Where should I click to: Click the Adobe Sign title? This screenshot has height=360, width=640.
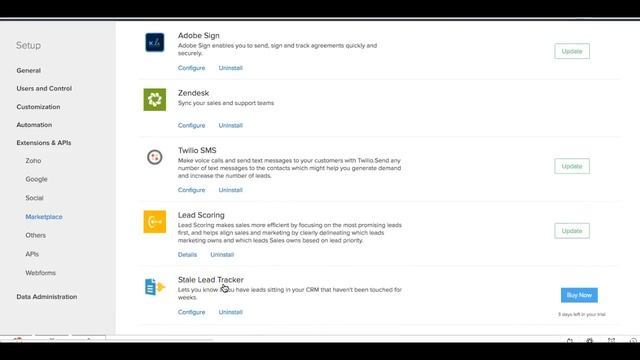coord(198,36)
